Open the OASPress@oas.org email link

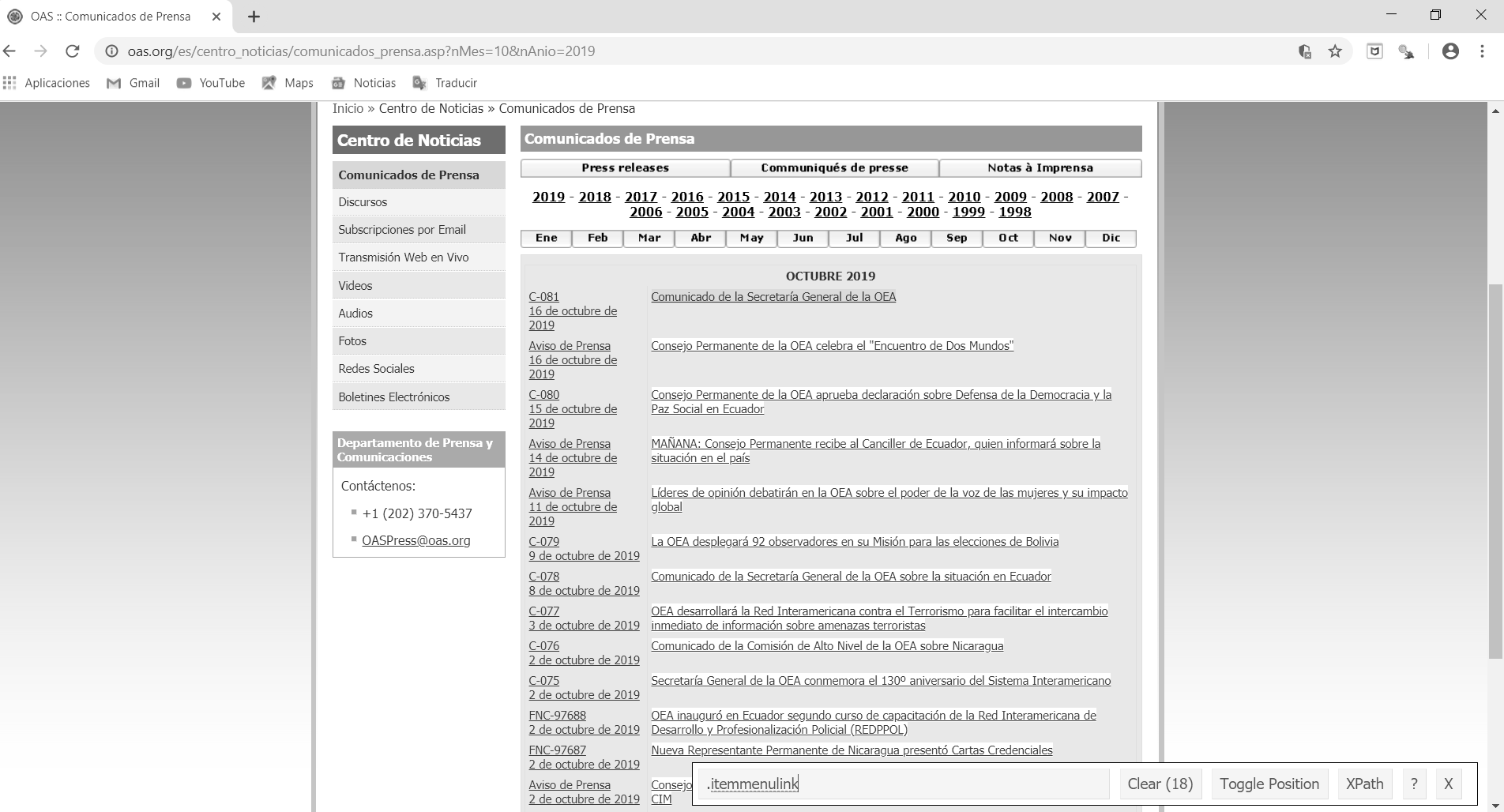(415, 540)
